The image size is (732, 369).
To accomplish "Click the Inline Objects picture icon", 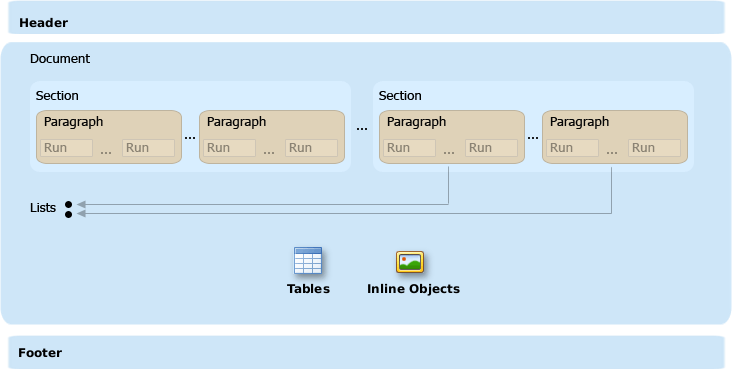I will 410,262.
